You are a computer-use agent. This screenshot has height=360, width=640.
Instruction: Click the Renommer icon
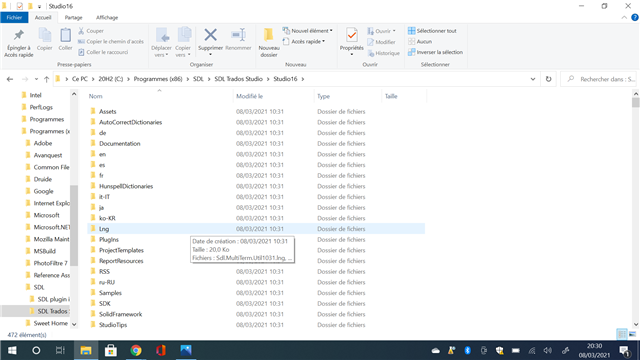click(238, 35)
